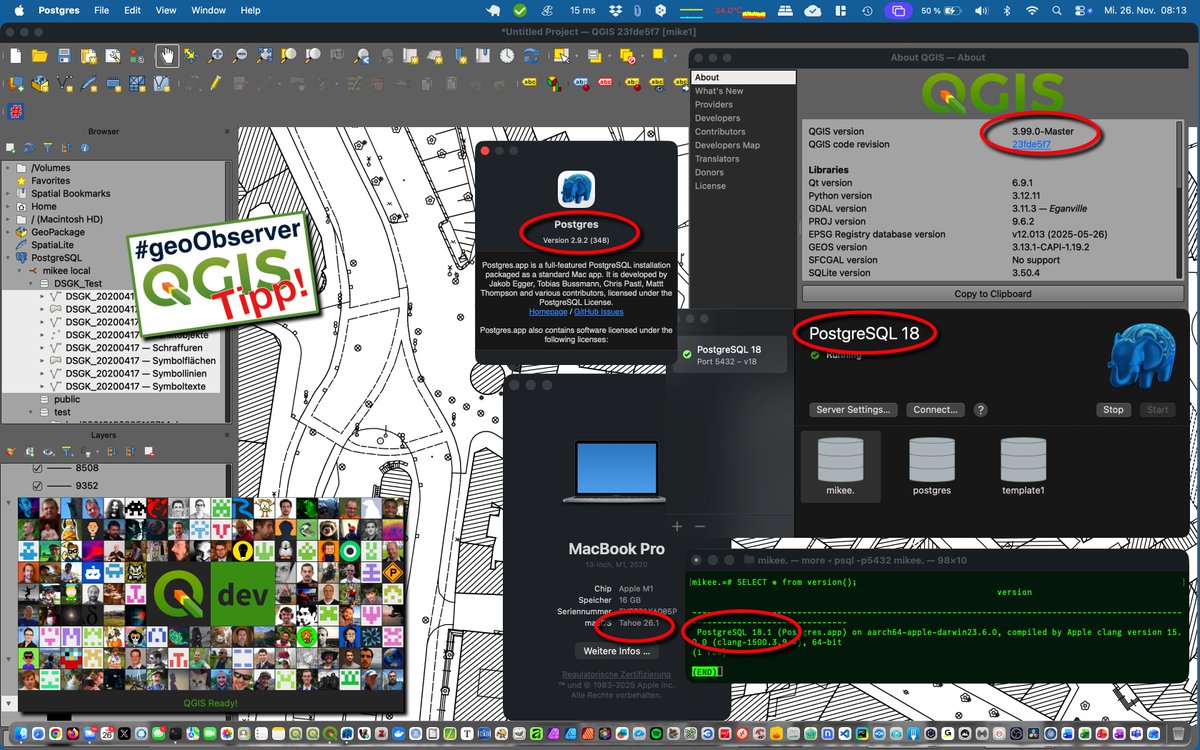Image resolution: width=1200 pixels, height=750 pixels.
Task: Expand the Spatial Bookmarks node
Action: 8,193
